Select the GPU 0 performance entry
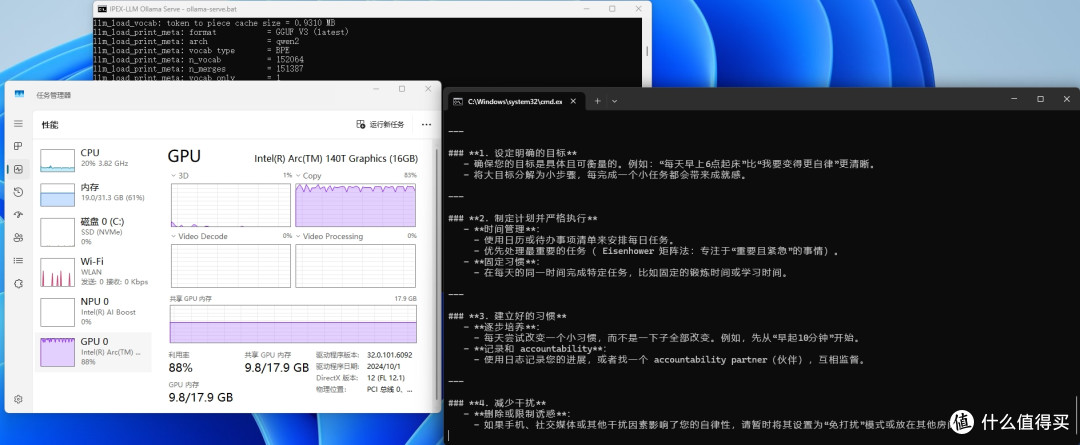The height and width of the screenshot is (445, 1080). 95,351
